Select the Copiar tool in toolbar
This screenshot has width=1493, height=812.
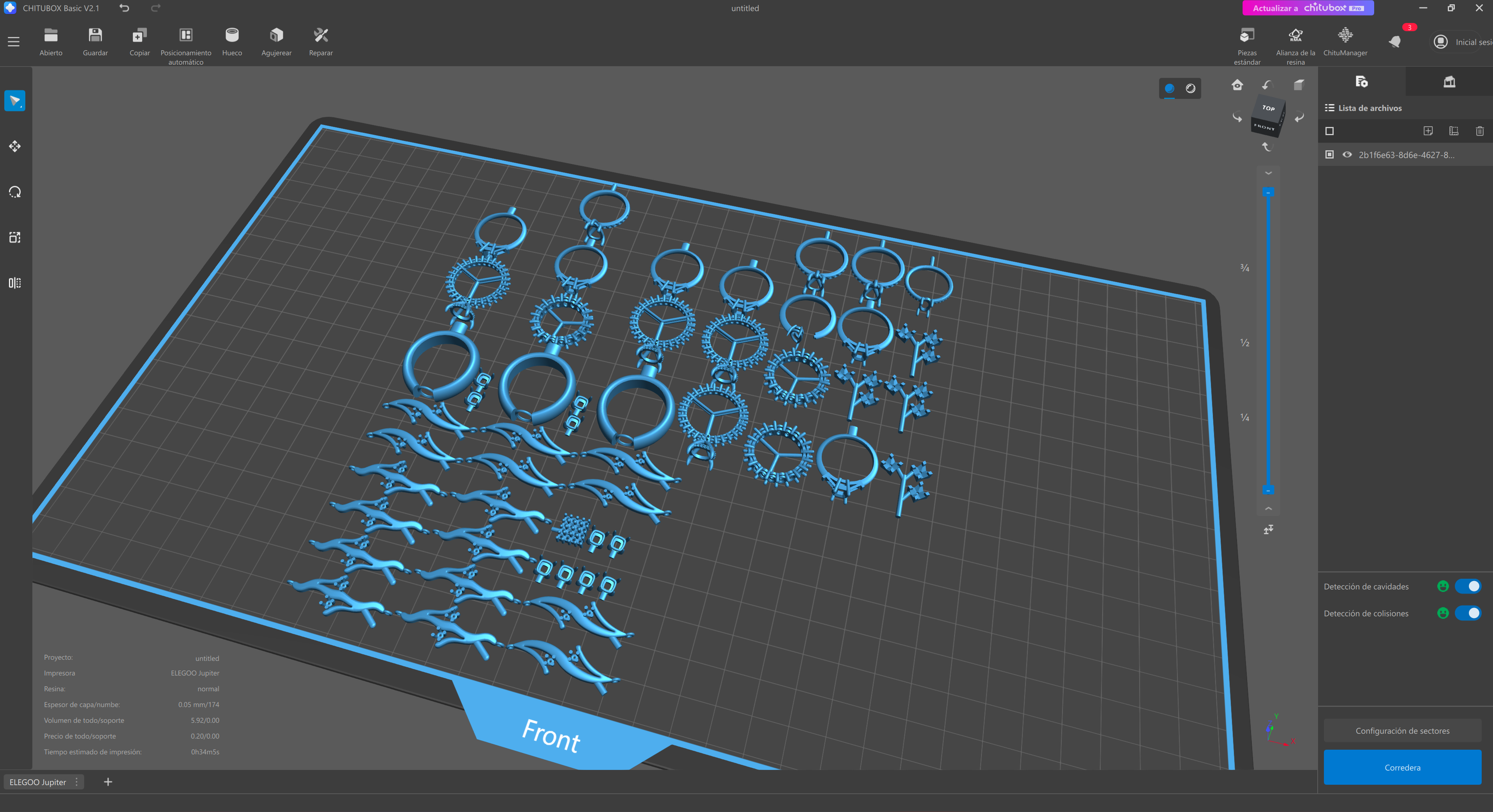pos(139,42)
